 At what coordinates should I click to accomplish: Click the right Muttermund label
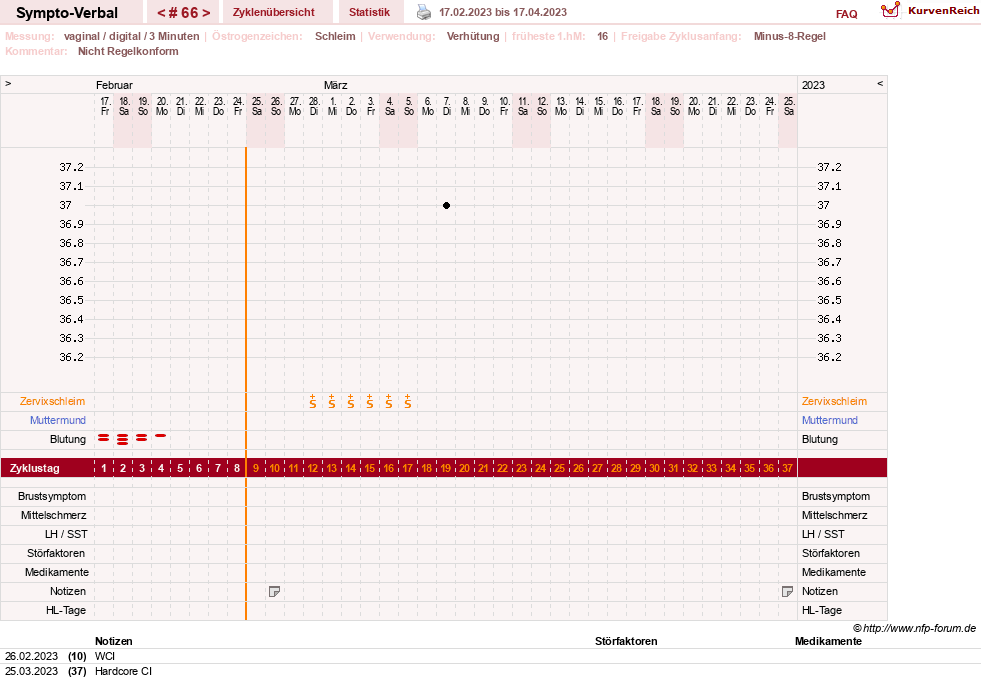pyautogui.click(x=830, y=420)
